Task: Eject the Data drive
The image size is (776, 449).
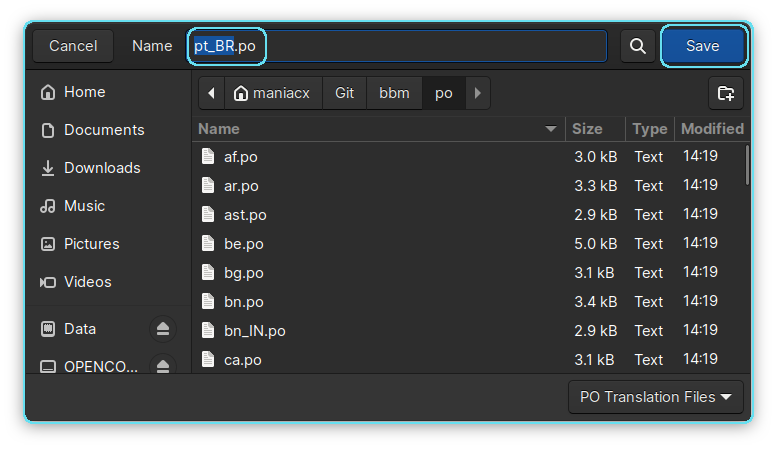Action: [x=163, y=329]
